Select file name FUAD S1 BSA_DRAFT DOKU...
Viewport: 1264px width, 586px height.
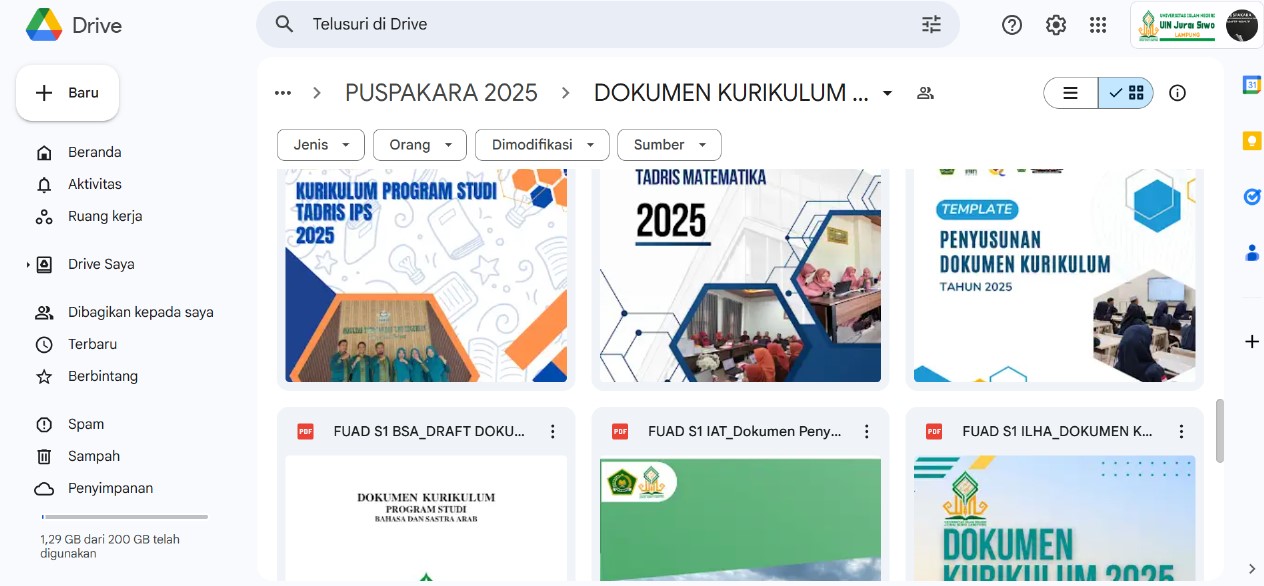pos(429,432)
